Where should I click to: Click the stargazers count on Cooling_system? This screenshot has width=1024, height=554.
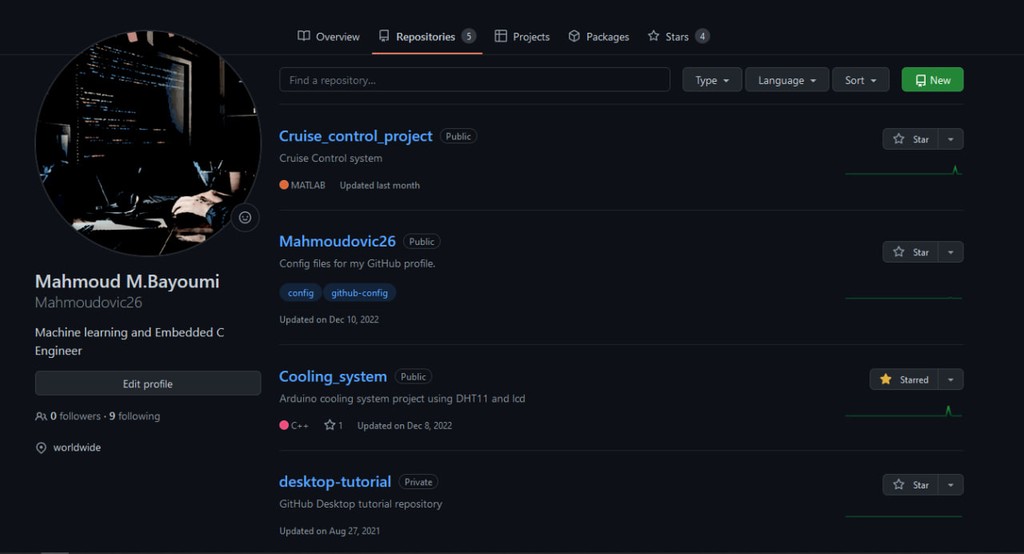tap(333, 425)
